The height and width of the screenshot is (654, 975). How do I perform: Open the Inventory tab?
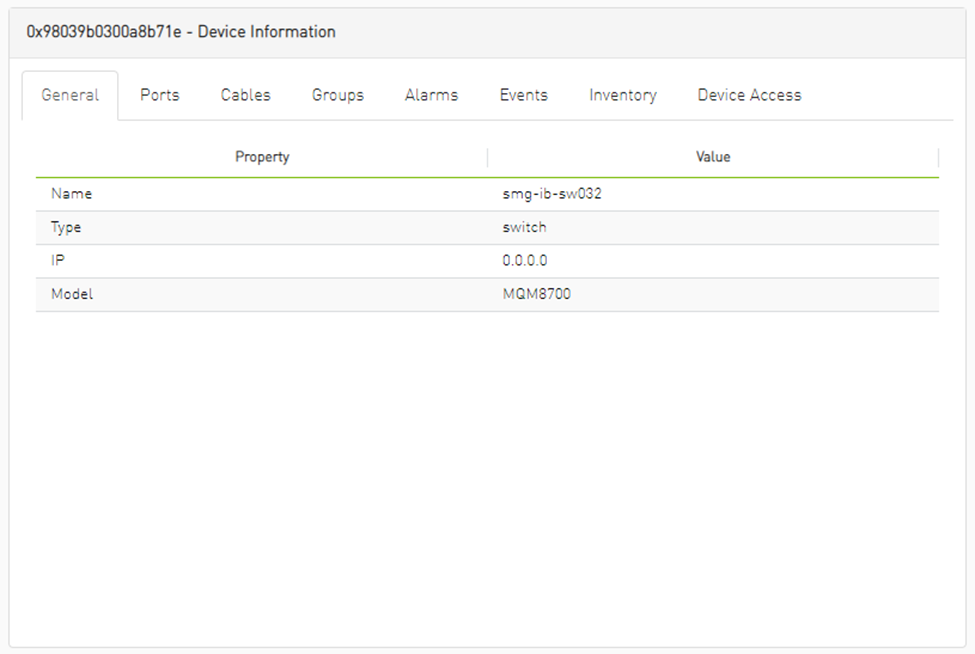(623, 95)
